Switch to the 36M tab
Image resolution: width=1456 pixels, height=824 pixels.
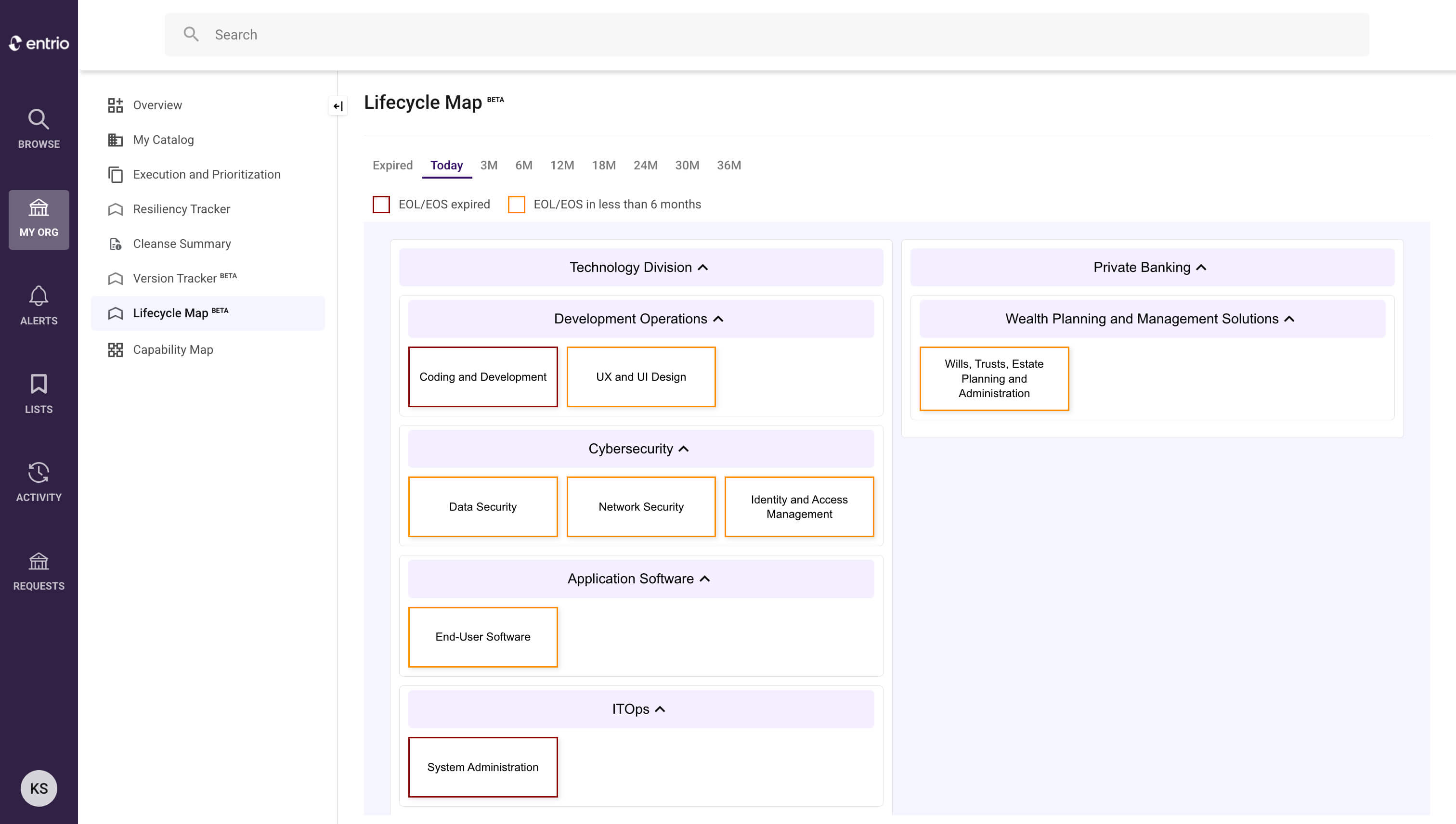728,165
